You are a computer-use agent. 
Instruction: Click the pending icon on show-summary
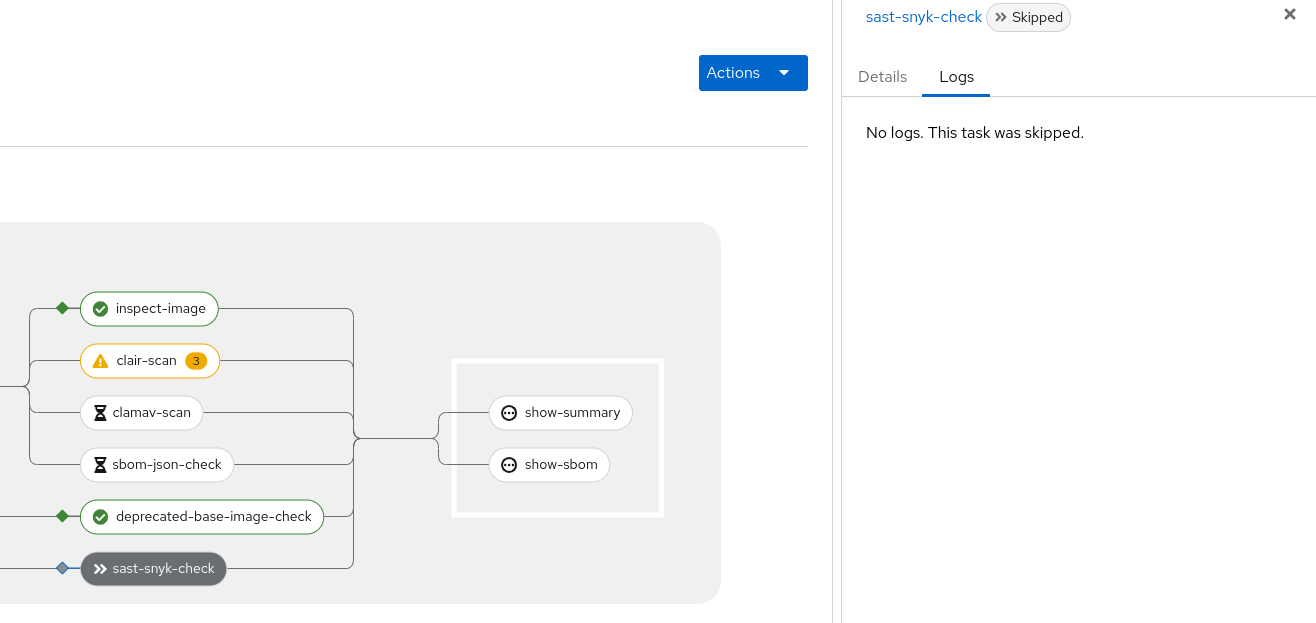point(509,413)
